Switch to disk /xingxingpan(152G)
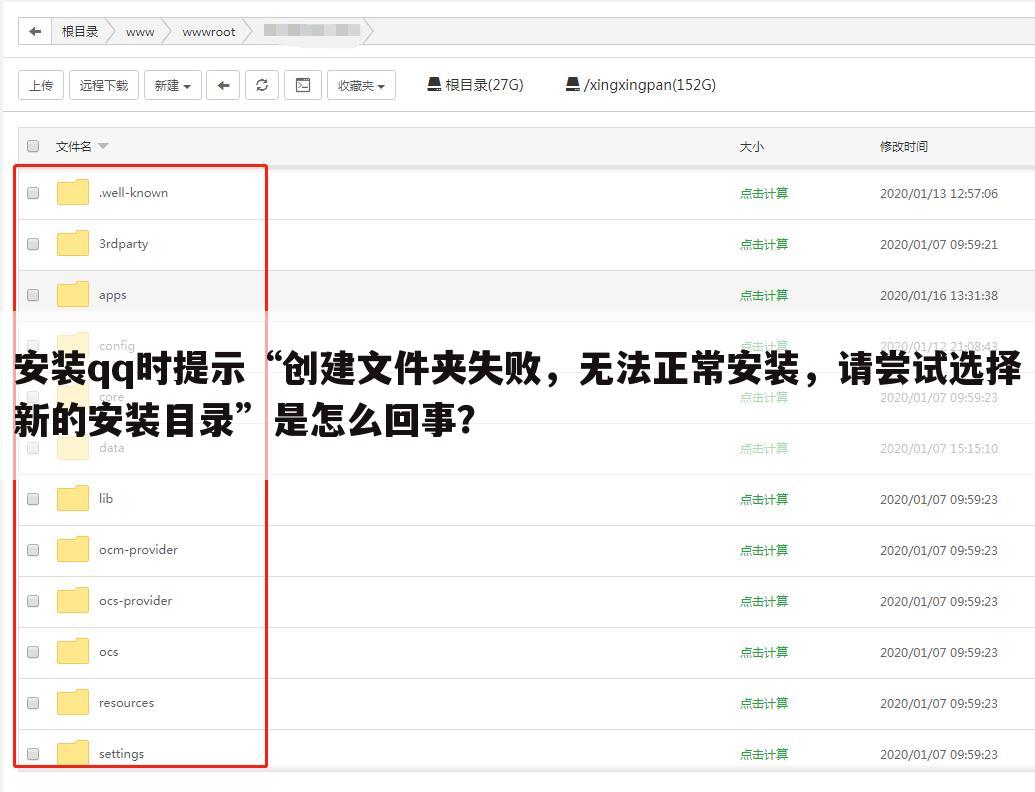1035x792 pixels. [640, 84]
